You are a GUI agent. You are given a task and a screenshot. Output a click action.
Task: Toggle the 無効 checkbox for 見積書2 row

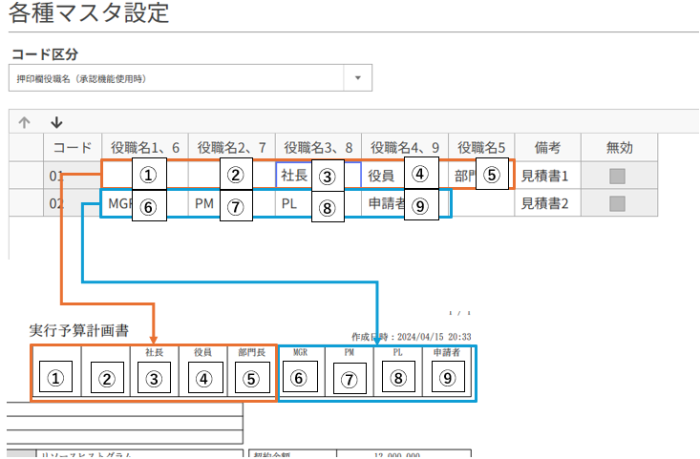click(x=618, y=204)
